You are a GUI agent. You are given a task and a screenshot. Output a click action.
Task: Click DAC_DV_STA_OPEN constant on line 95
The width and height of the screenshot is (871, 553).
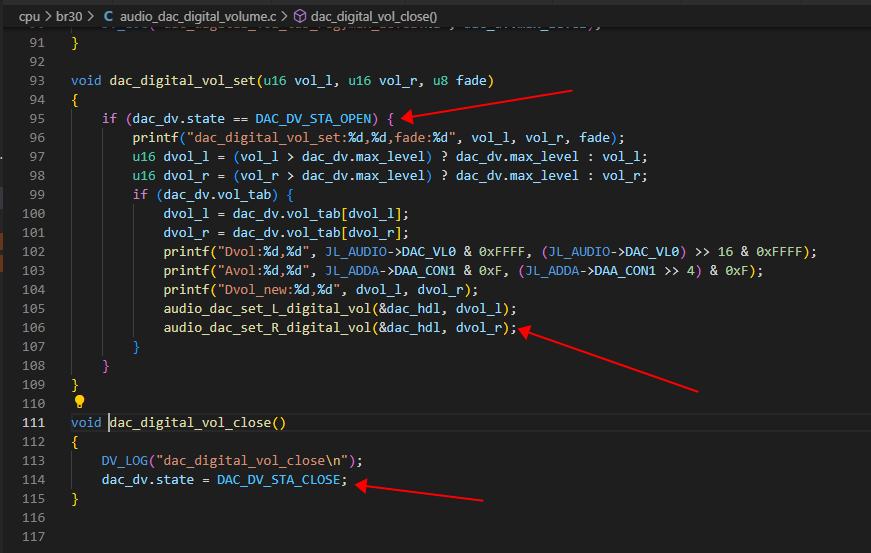click(x=313, y=119)
